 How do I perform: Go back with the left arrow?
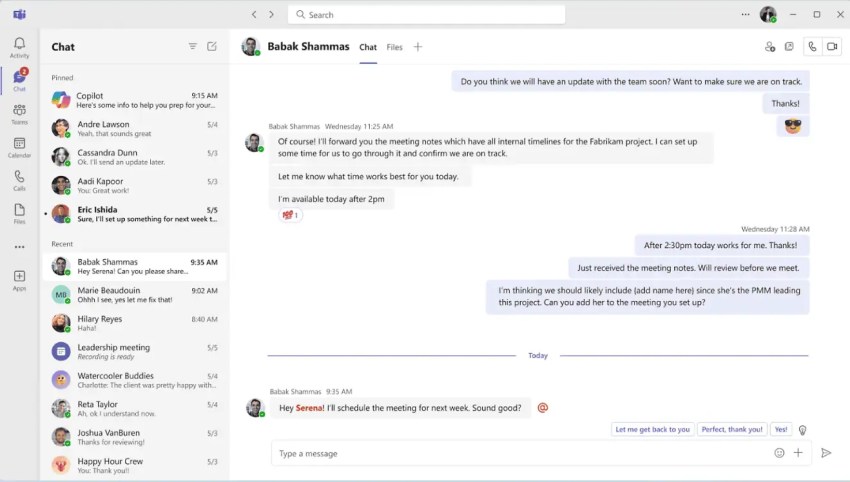(254, 15)
